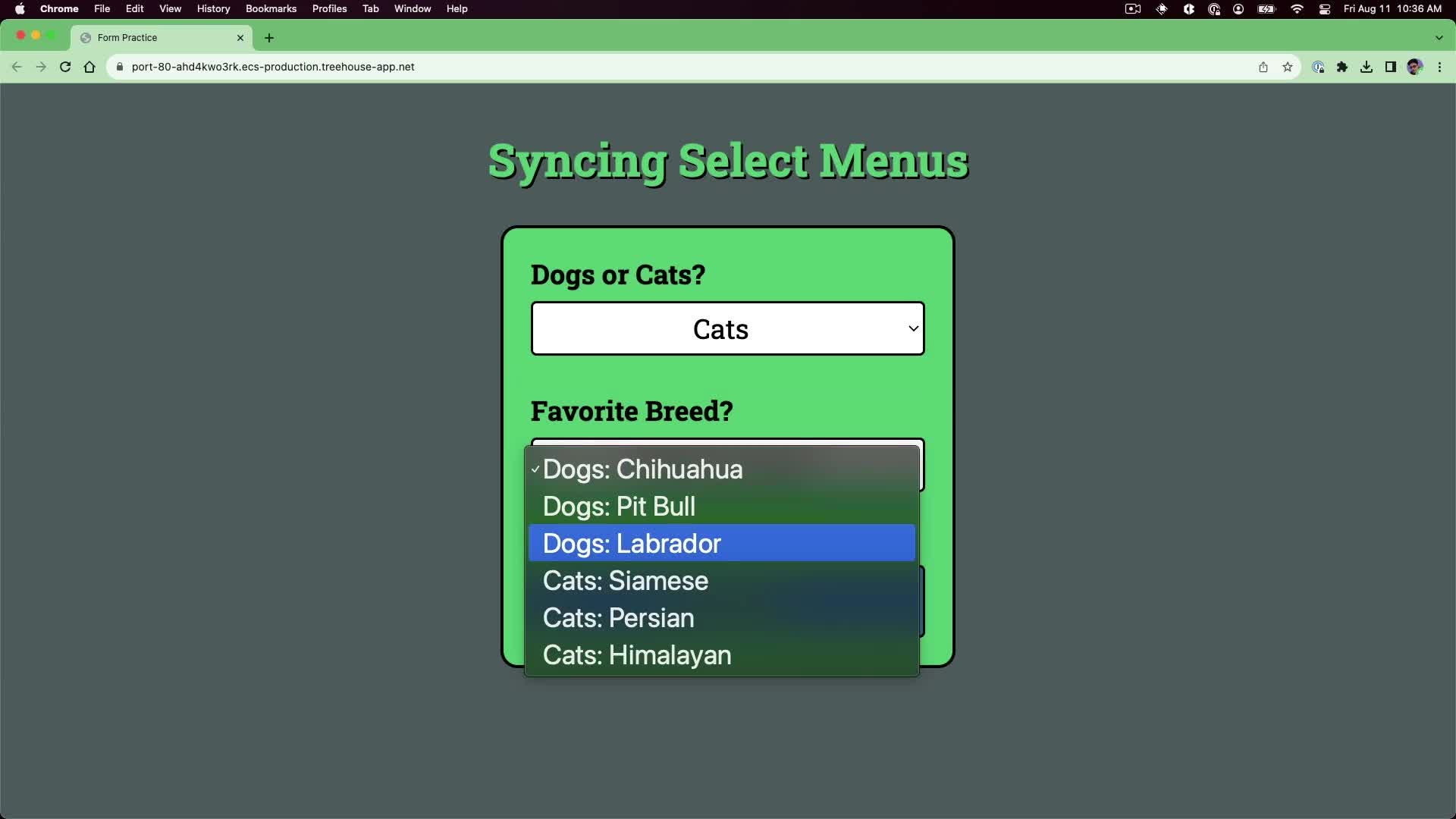Reload the current page
Viewport: 1456px width, 819px height.
[x=65, y=67]
